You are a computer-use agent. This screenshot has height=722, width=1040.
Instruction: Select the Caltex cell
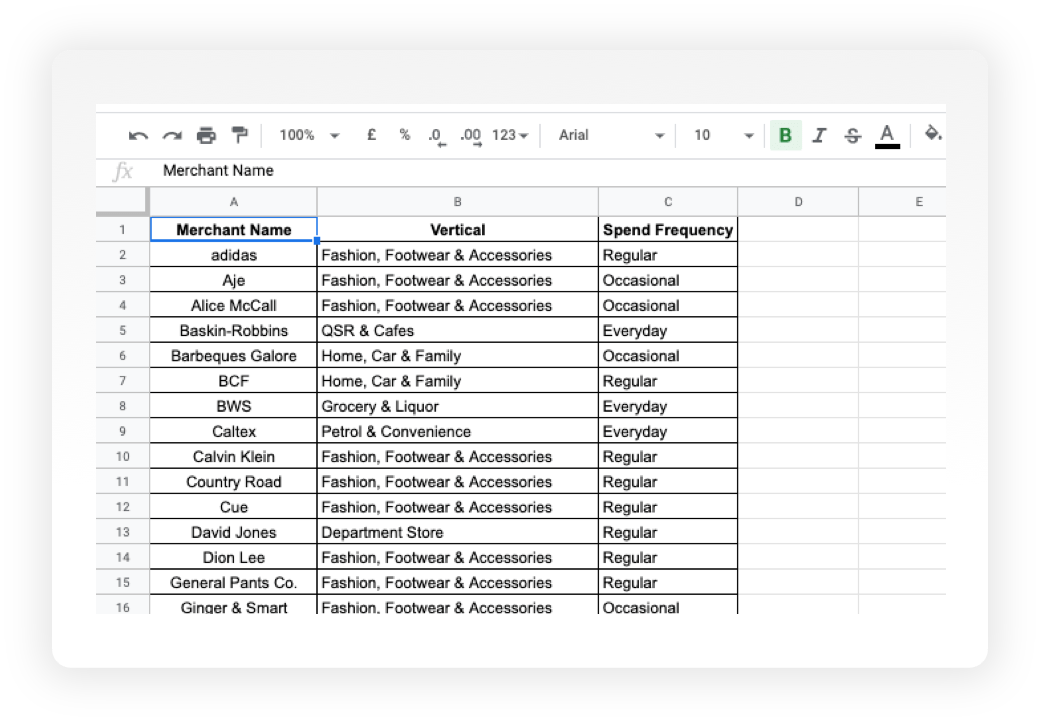pyautogui.click(x=233, y=431)
